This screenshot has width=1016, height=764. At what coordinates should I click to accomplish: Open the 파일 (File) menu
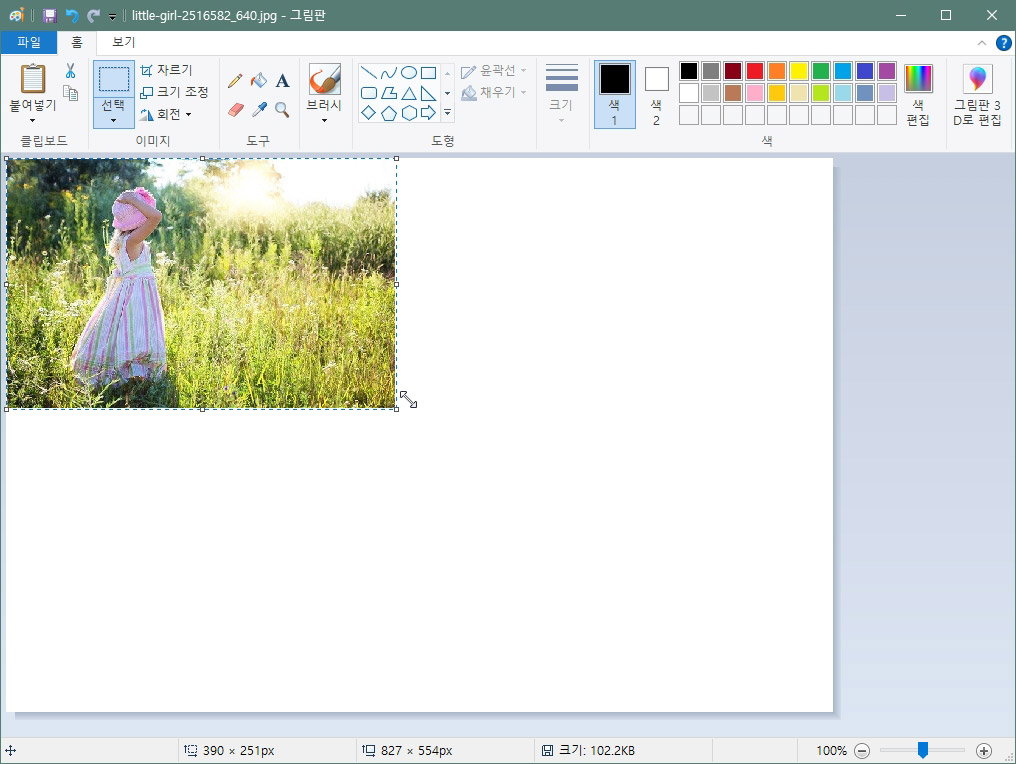click(29, 42)
